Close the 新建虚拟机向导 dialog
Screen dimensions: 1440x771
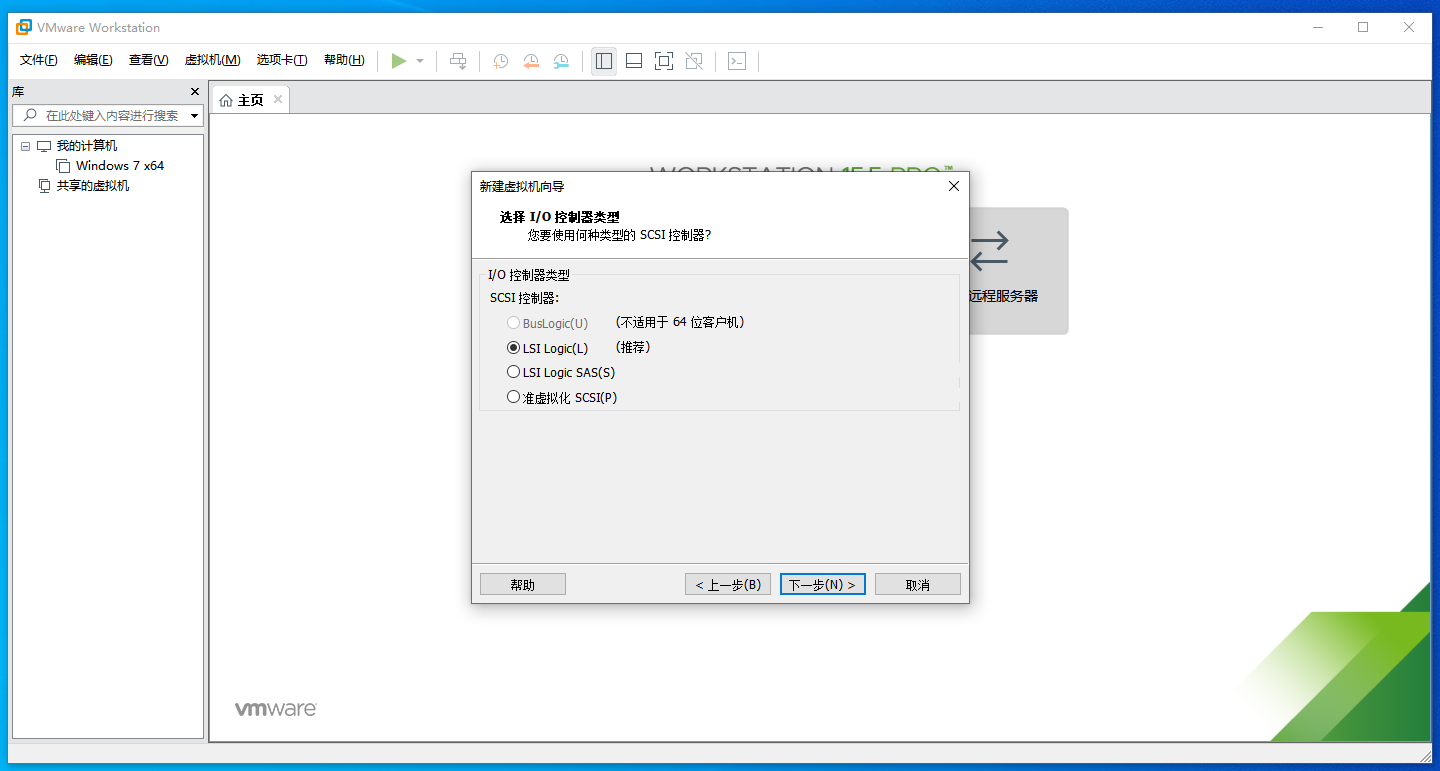tap(953, 186)
